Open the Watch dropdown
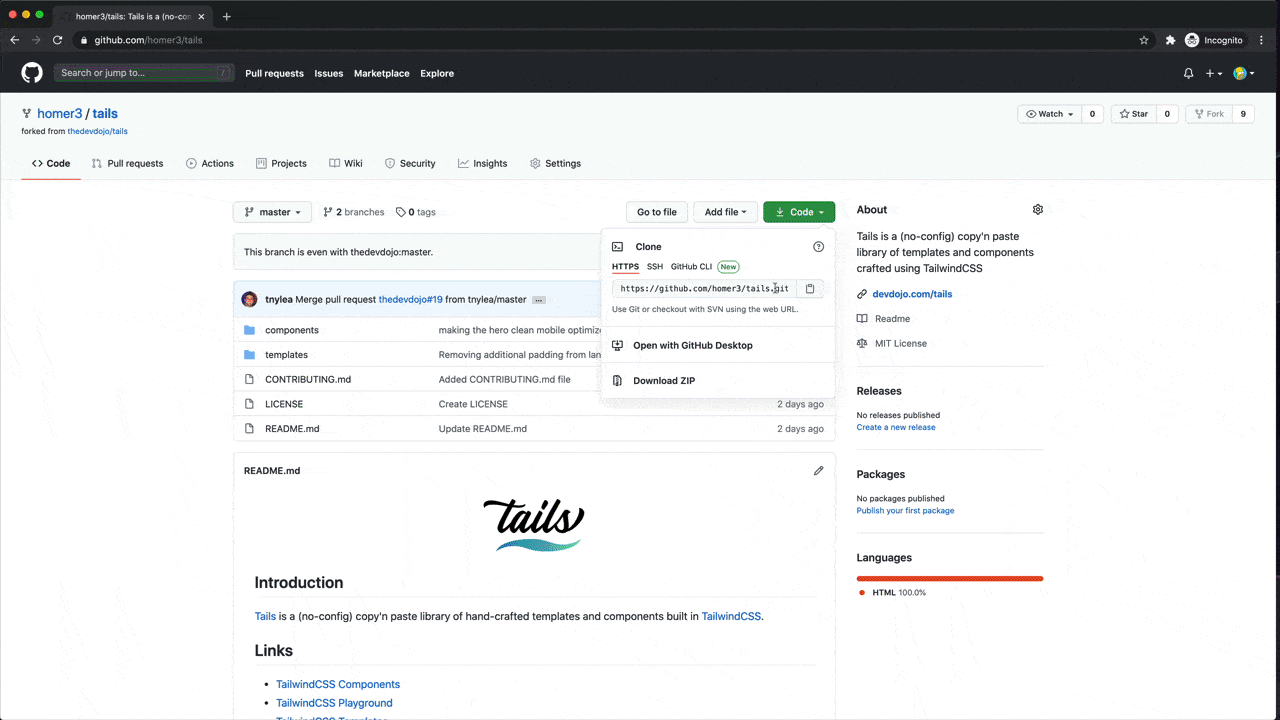This screenshot has width=1280, height=720. click(x=1050, y=114)
